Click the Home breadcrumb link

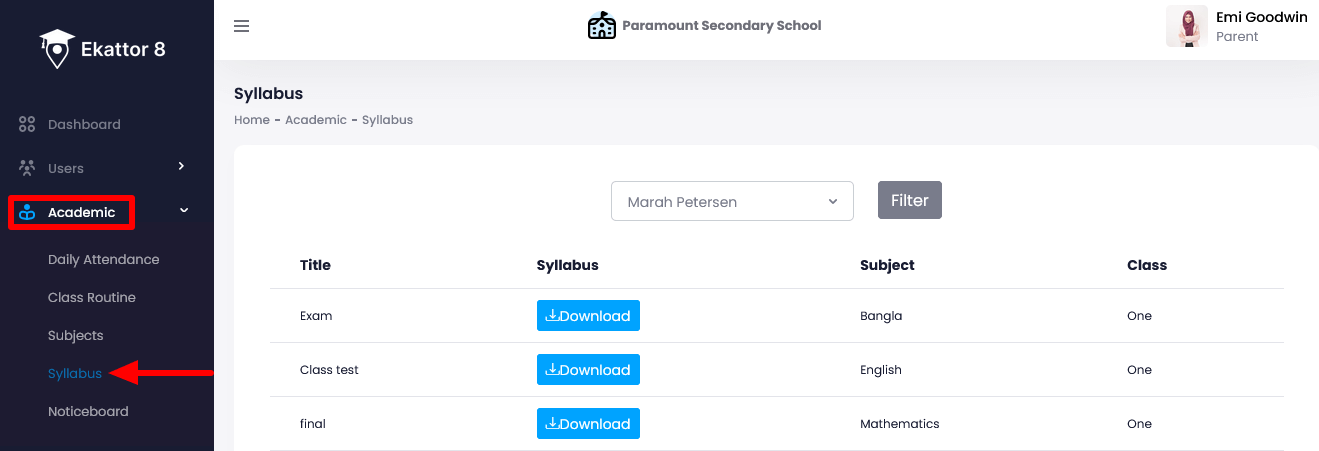(251, 120)
